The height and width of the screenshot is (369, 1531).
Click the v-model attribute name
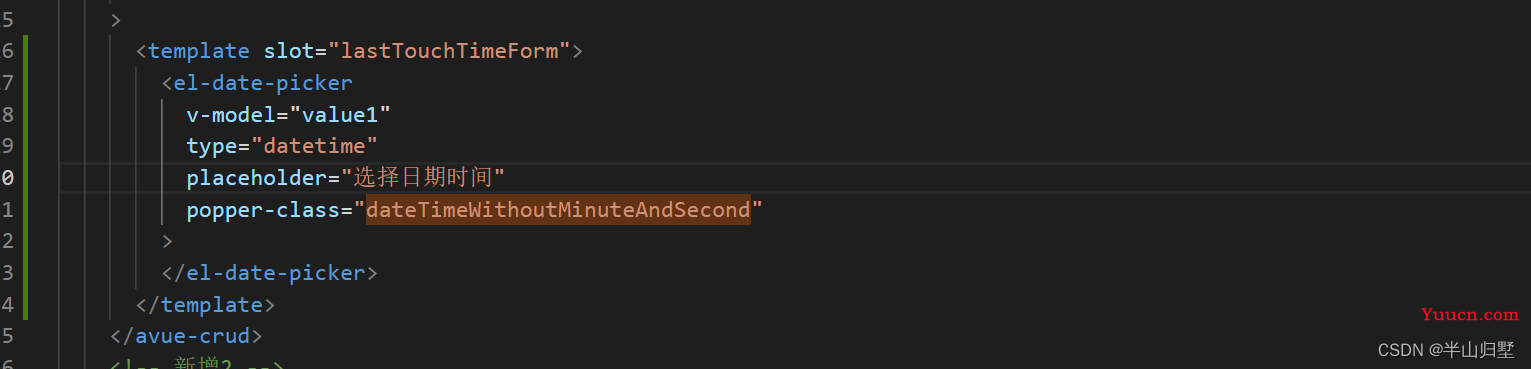230,115
